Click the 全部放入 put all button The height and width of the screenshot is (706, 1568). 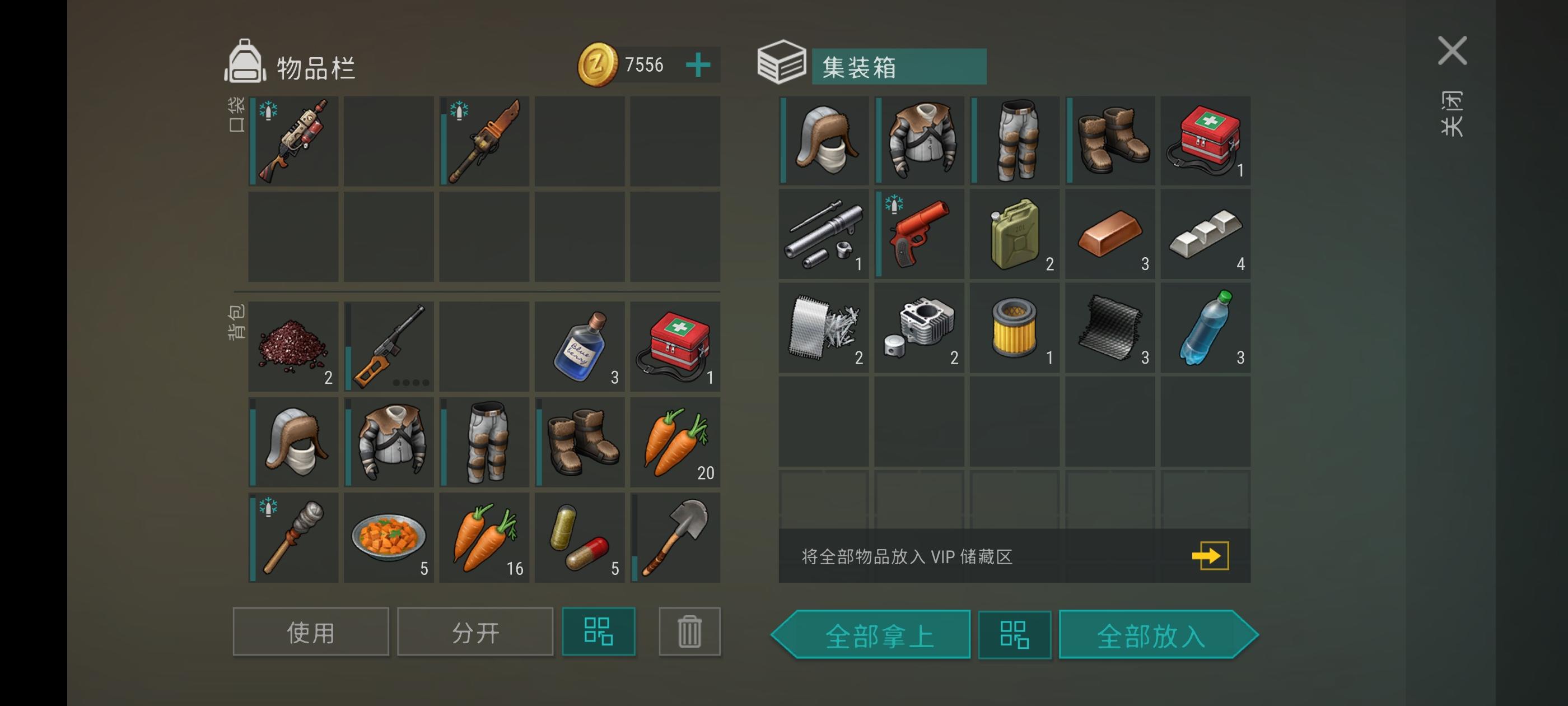(1158, 635)
